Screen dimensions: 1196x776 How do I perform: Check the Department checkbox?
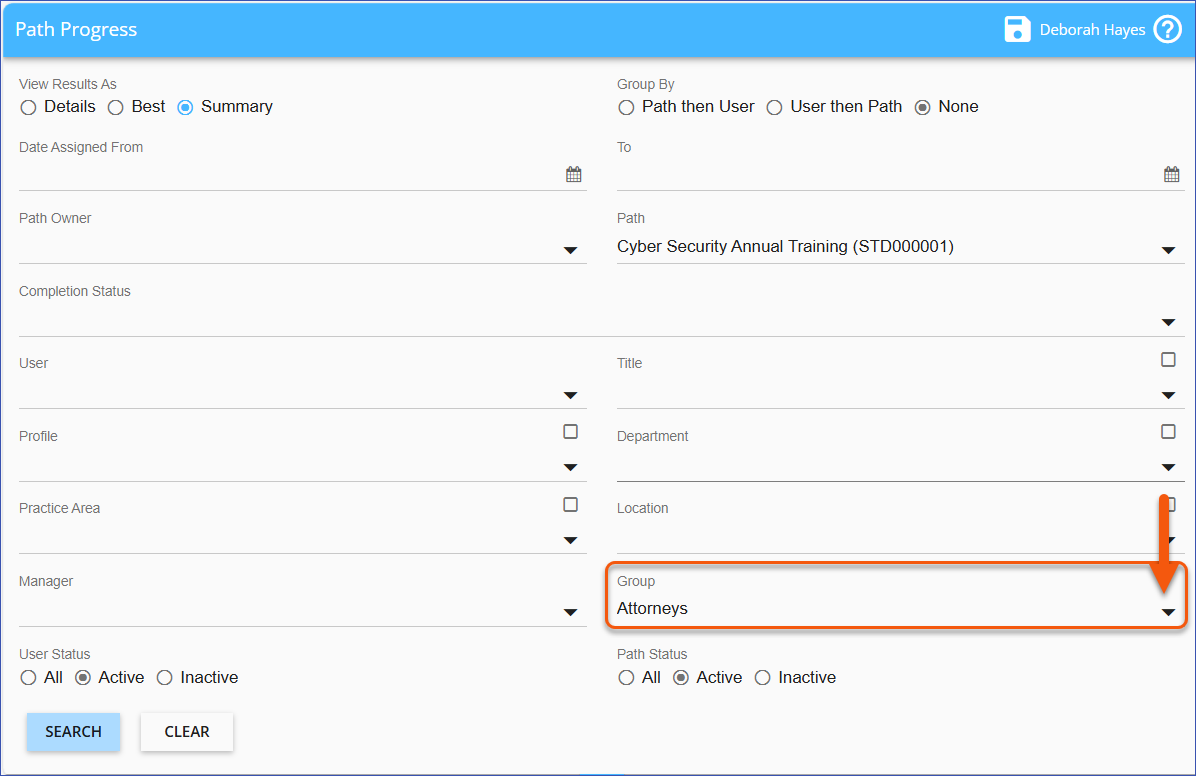1168,432
